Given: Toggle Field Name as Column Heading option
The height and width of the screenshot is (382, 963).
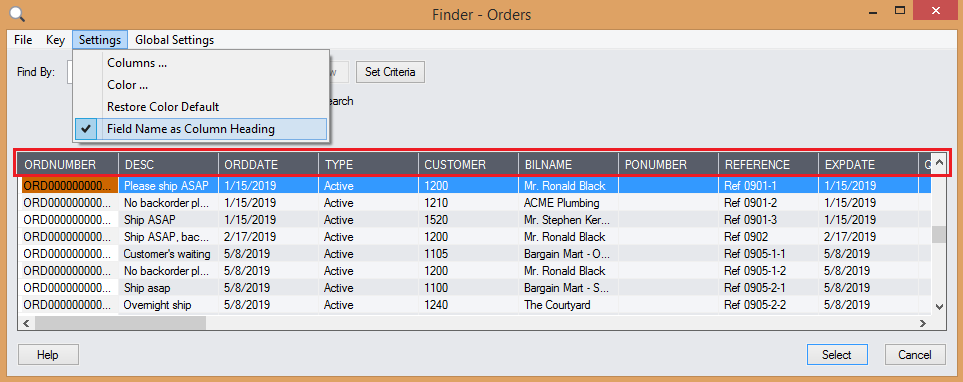Looking at the screenshot, I should tap(201, 129).
